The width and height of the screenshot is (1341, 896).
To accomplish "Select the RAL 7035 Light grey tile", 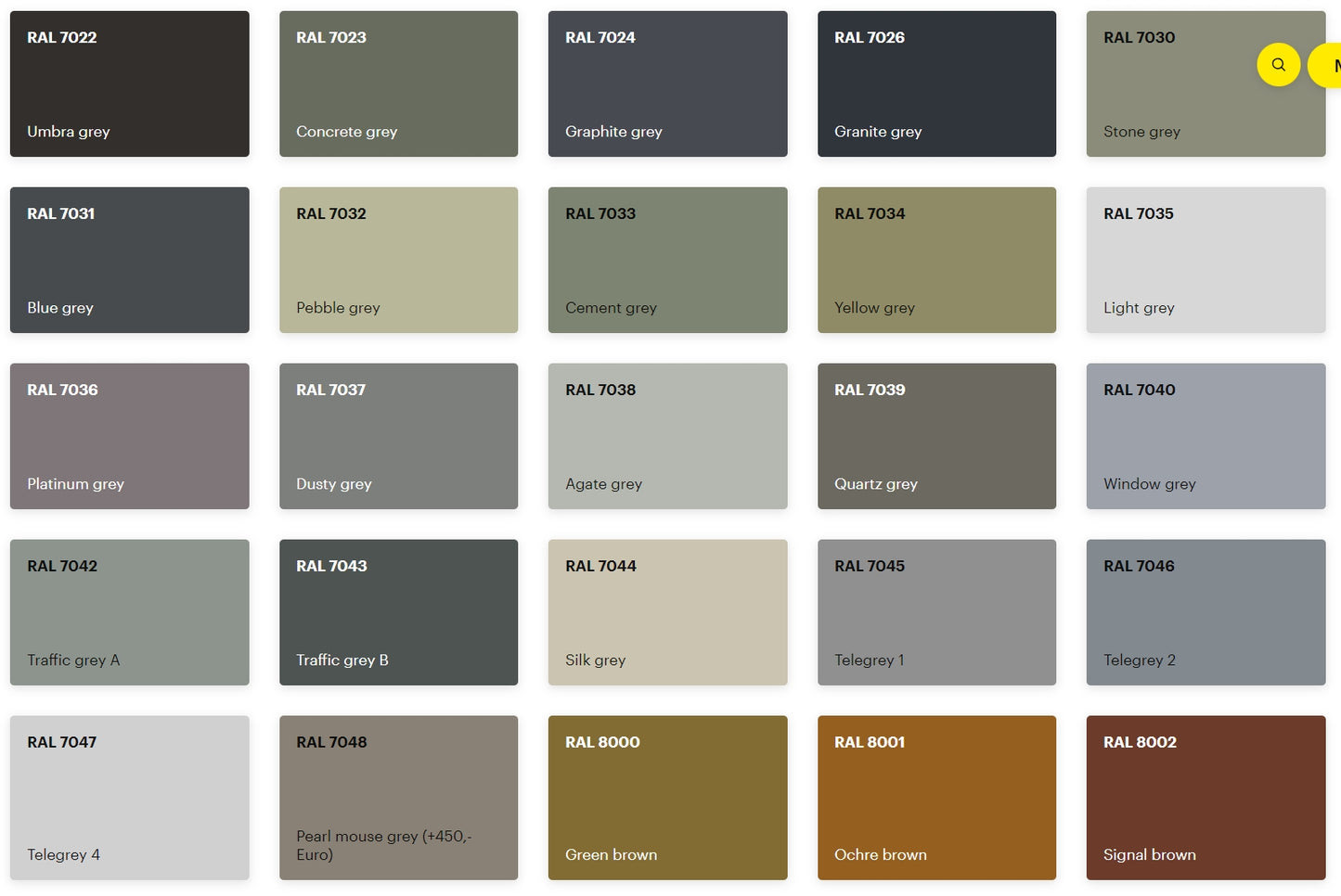I will 1206,260.
